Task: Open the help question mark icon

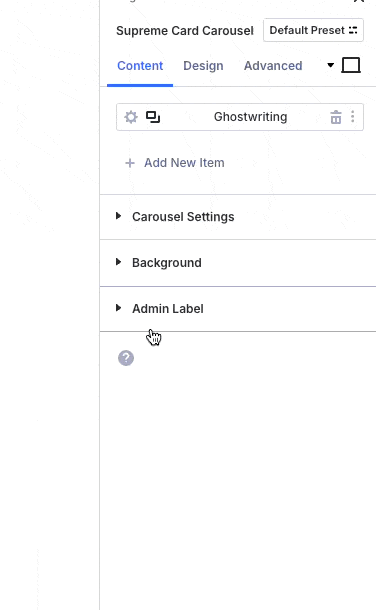Action: click(x=126, y=358)
